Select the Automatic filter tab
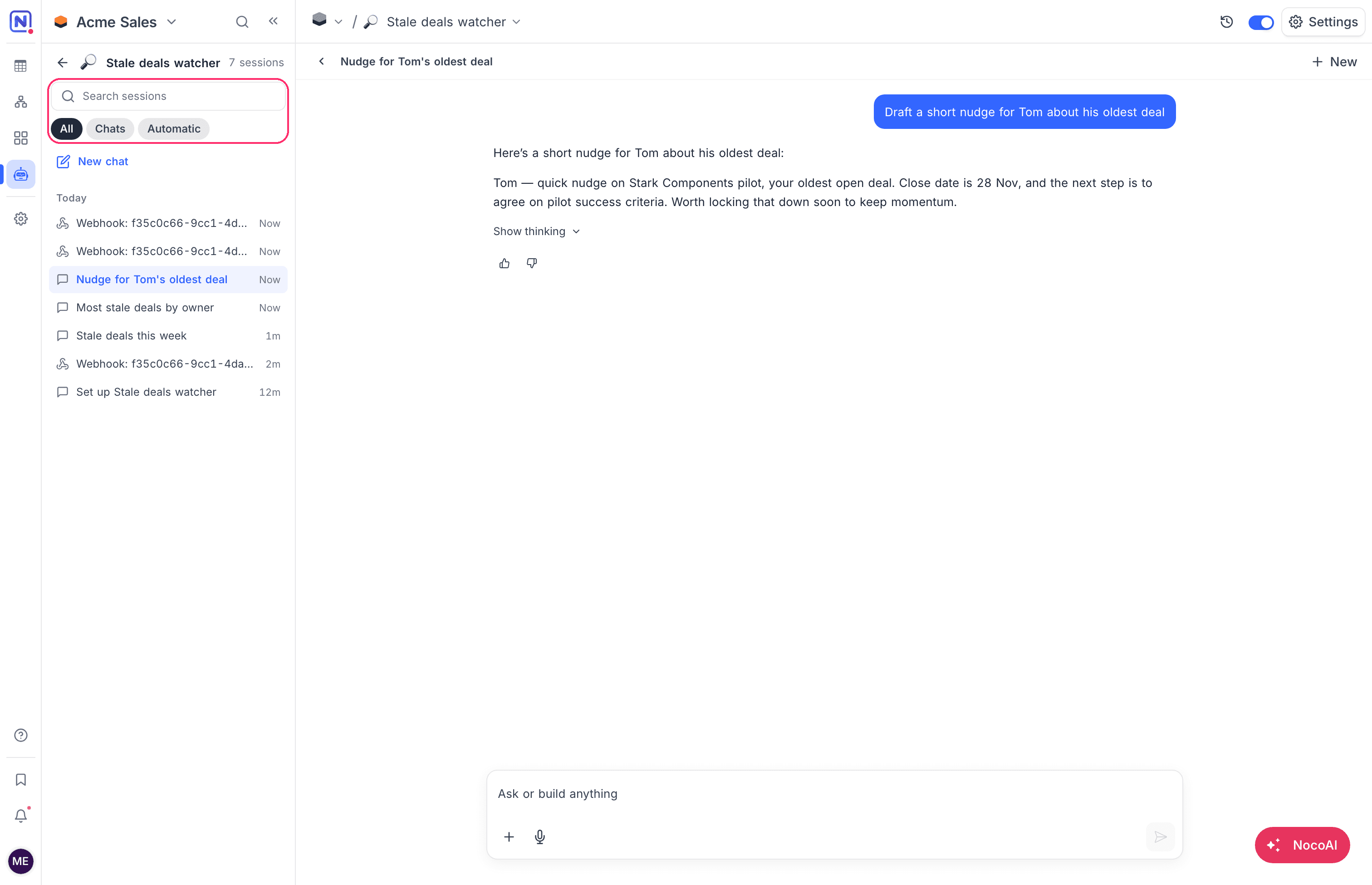The image size is (1372, 885). point(173,129)
